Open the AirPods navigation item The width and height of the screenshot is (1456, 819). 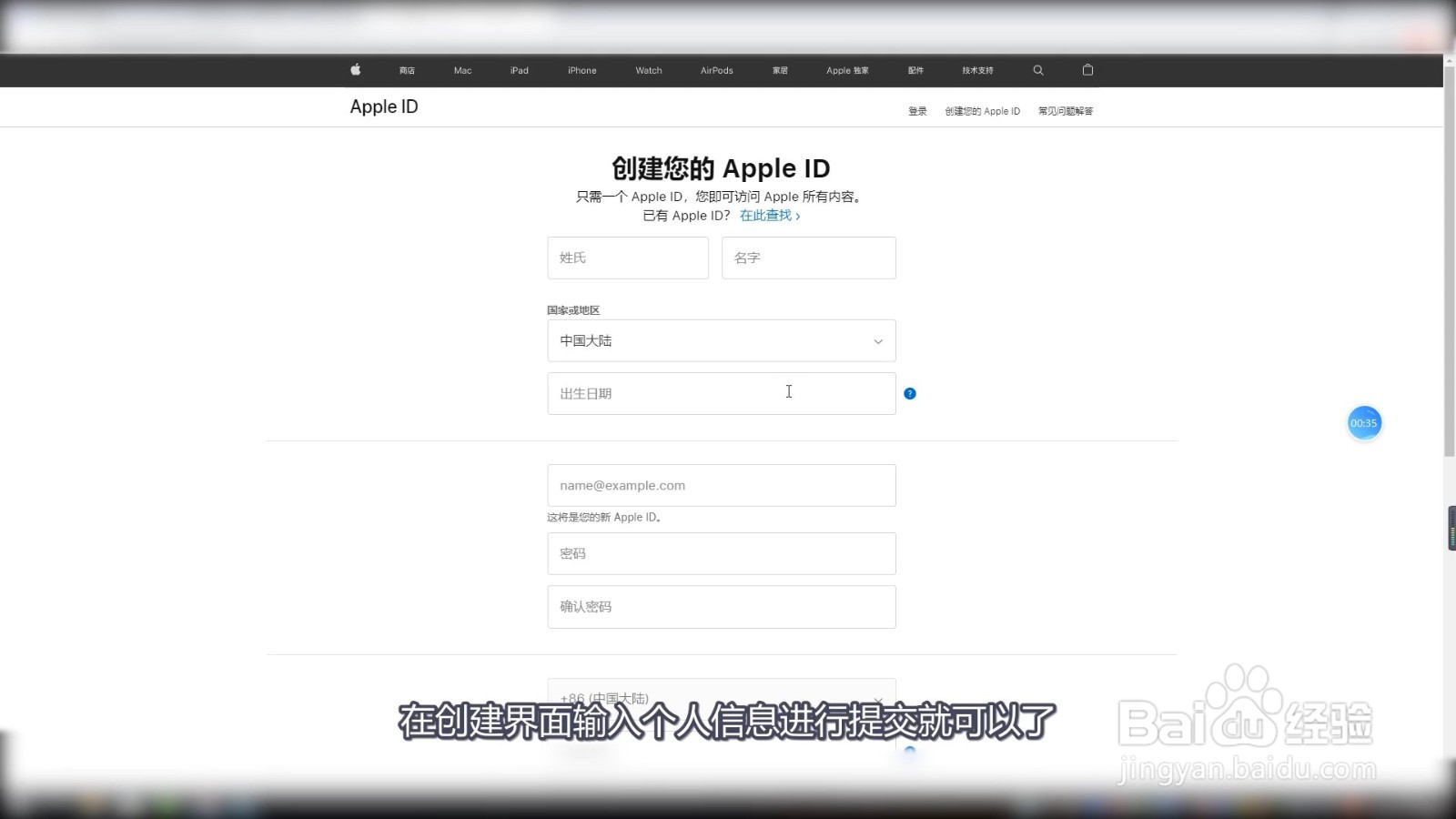click(717, 71)
